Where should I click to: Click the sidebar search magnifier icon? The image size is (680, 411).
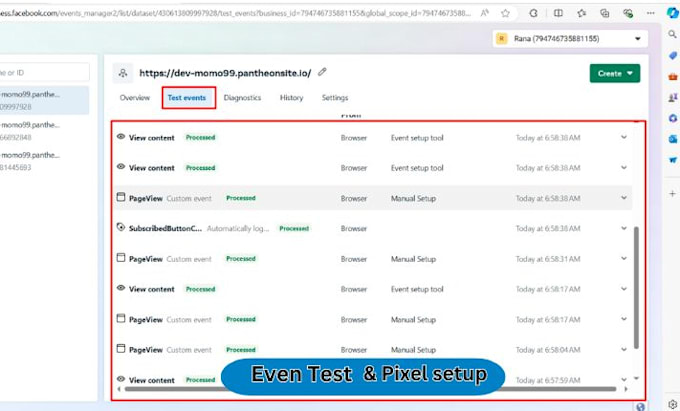673,34
